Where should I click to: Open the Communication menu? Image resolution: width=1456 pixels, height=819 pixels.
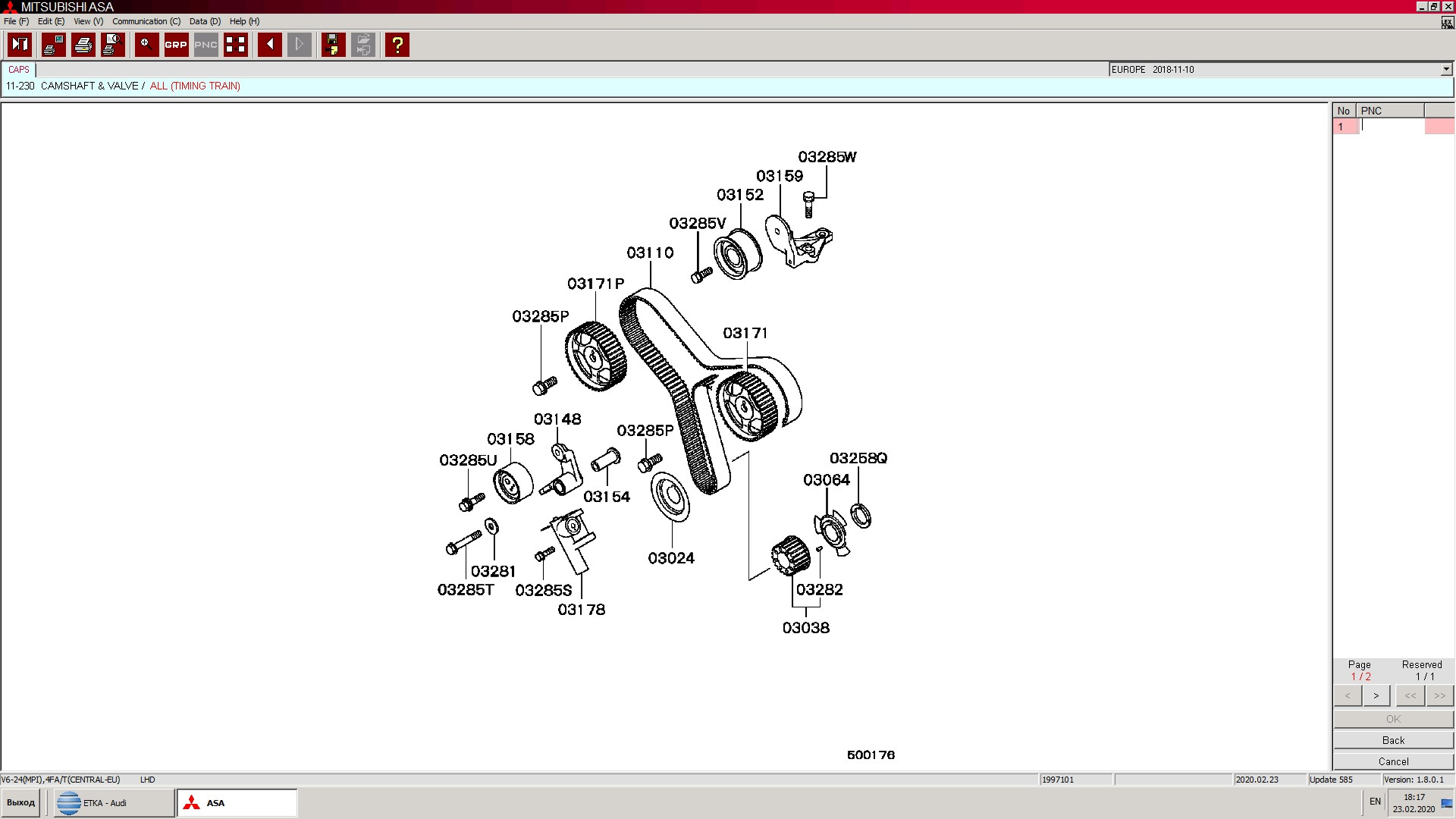click(x=146, y=21)
